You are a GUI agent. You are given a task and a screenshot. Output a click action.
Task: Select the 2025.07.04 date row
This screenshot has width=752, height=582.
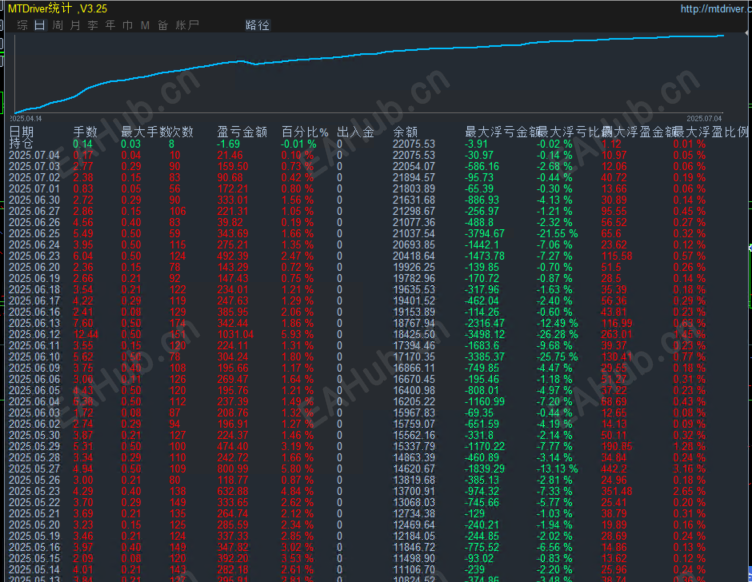click(x=34, y=155)
